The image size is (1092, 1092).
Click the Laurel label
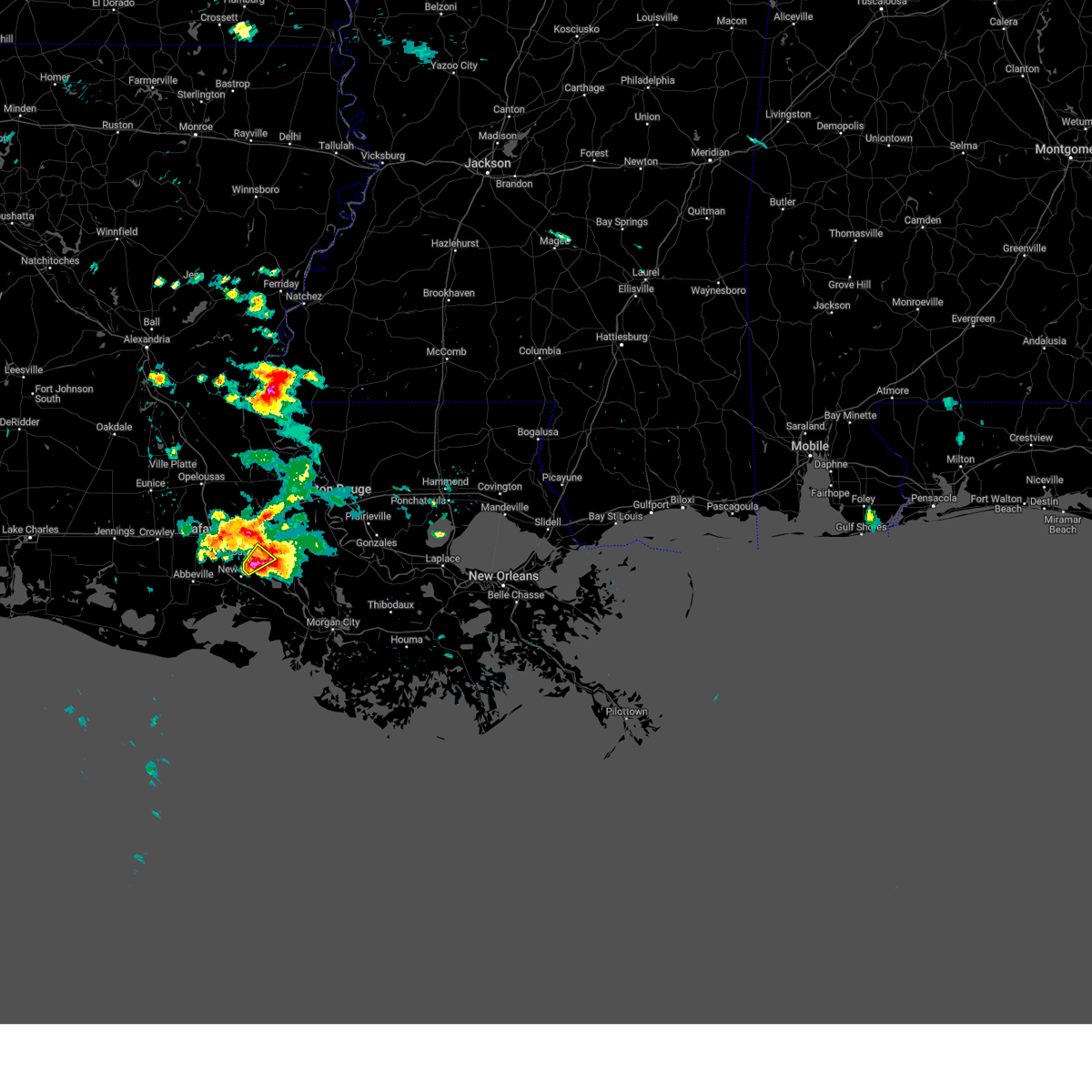[x=646, y=273]
